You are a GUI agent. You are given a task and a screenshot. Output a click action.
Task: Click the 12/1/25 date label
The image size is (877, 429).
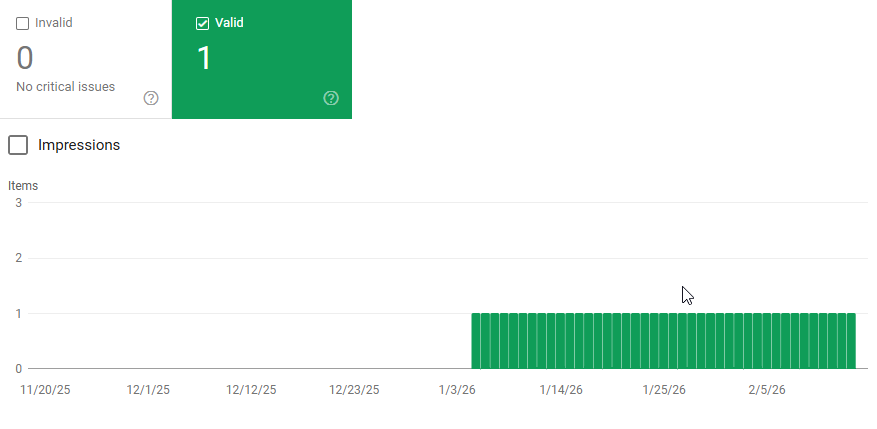pos(148,389)
